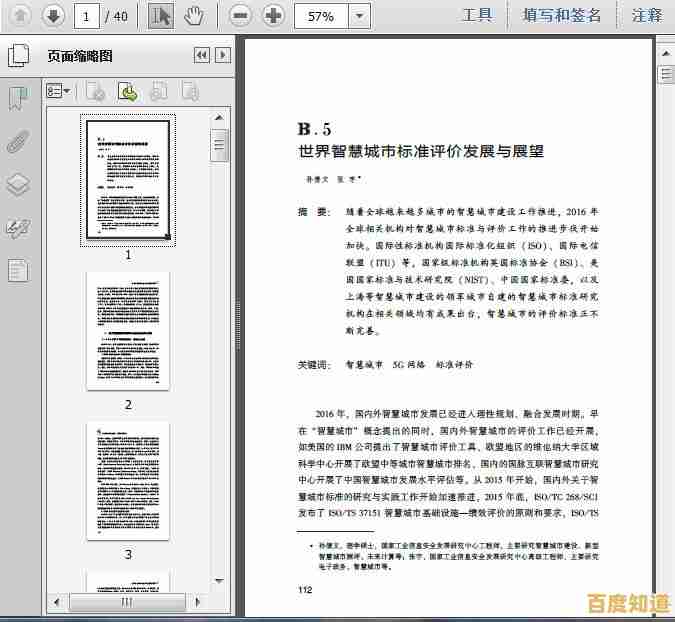Image resolution: width=675 pixels, height=622 pixels.
Task: Click the document scroll up arrow
Action: click(x=666, y=54)
